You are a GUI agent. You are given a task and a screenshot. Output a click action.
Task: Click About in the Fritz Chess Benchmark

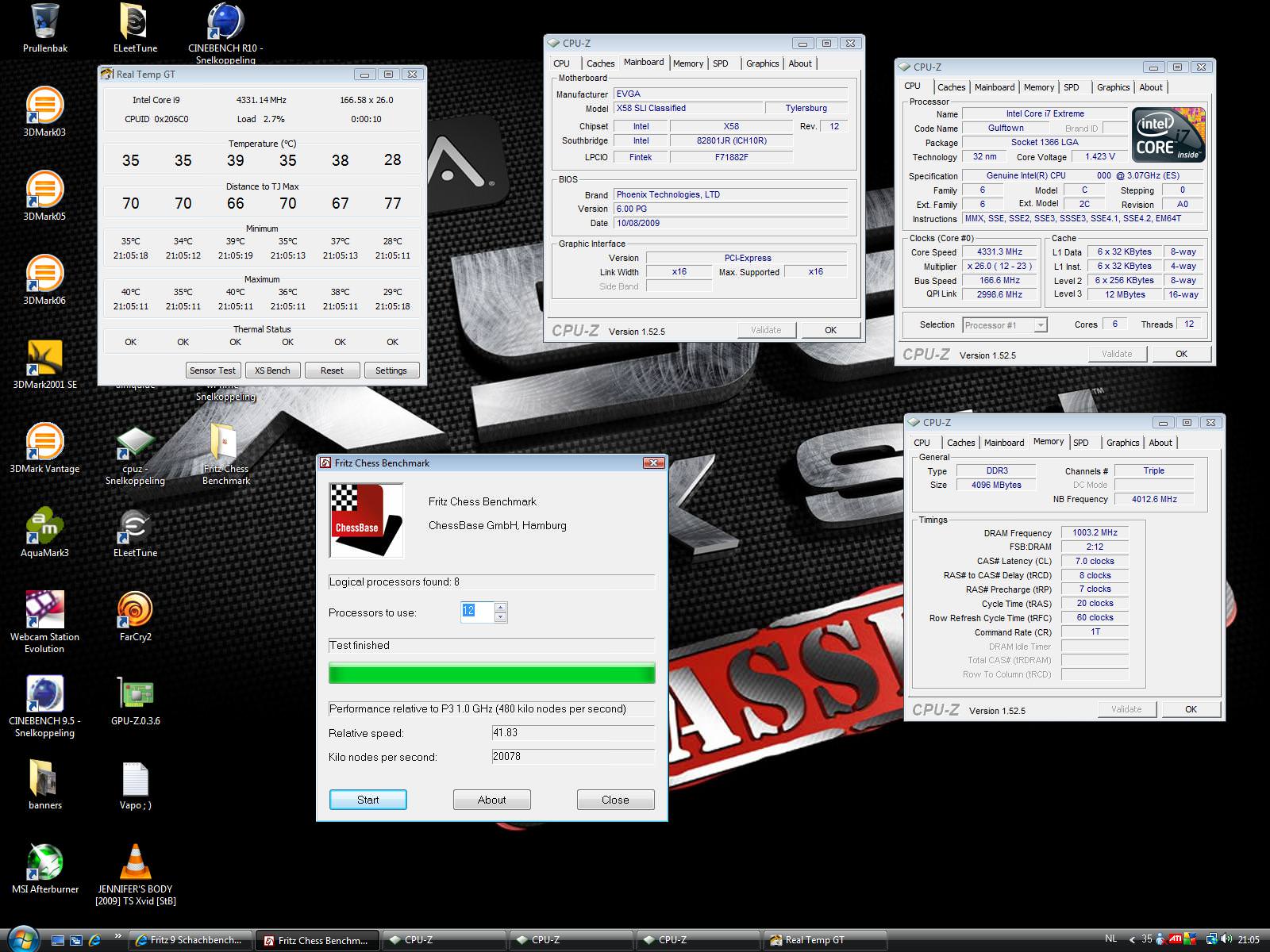click(x=492, y=800)
